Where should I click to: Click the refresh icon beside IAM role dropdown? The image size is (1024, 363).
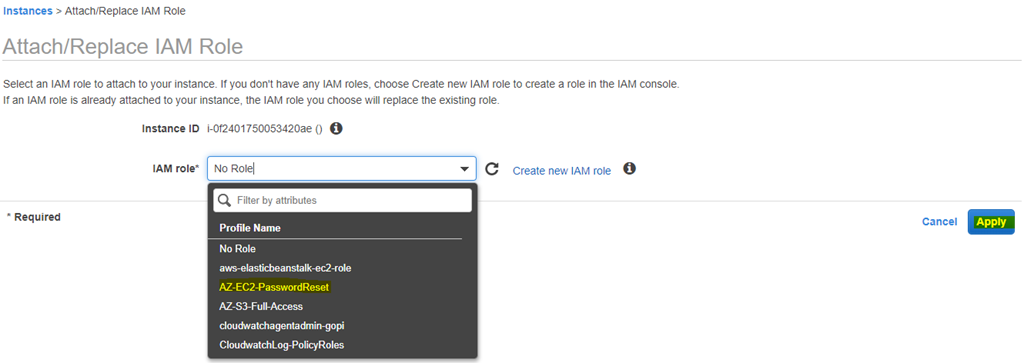click(x=492, y=169)
